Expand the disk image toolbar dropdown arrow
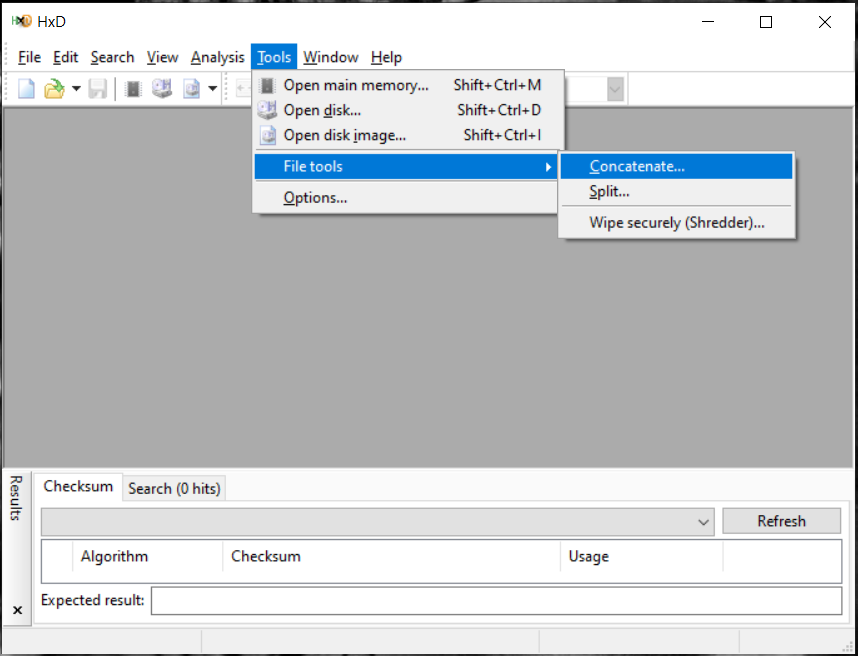 (x=213, y=88)
